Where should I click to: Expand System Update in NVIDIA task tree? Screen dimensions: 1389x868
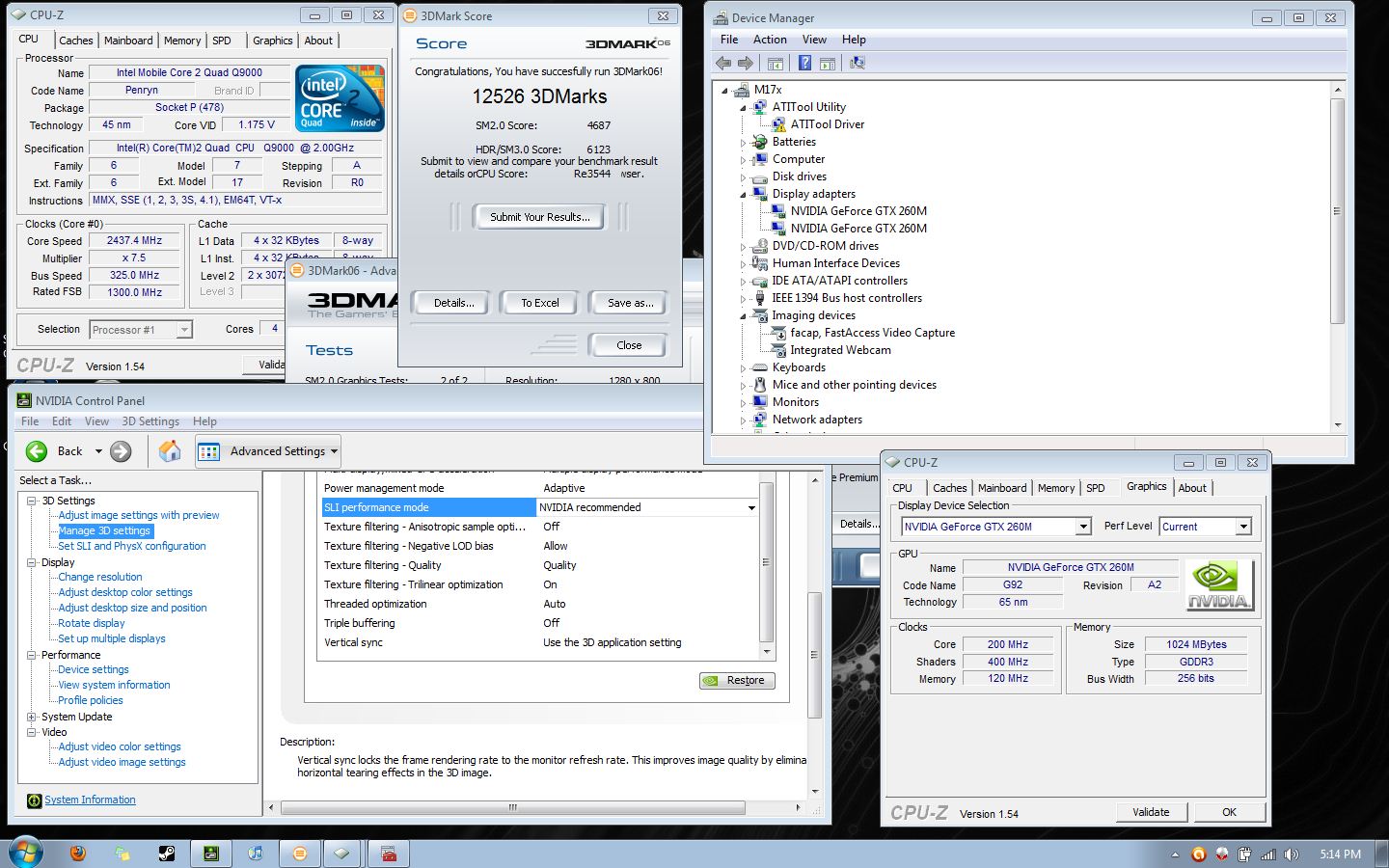32,717
